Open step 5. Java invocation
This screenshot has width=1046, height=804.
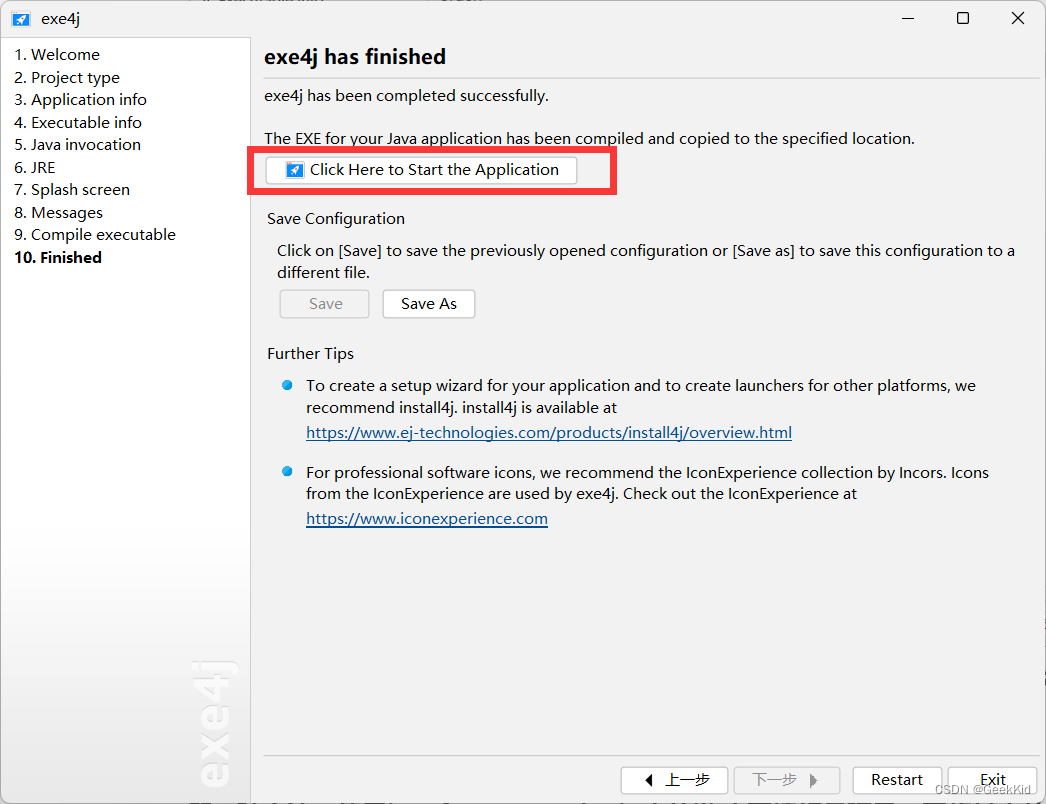click(x=77, y=145)
